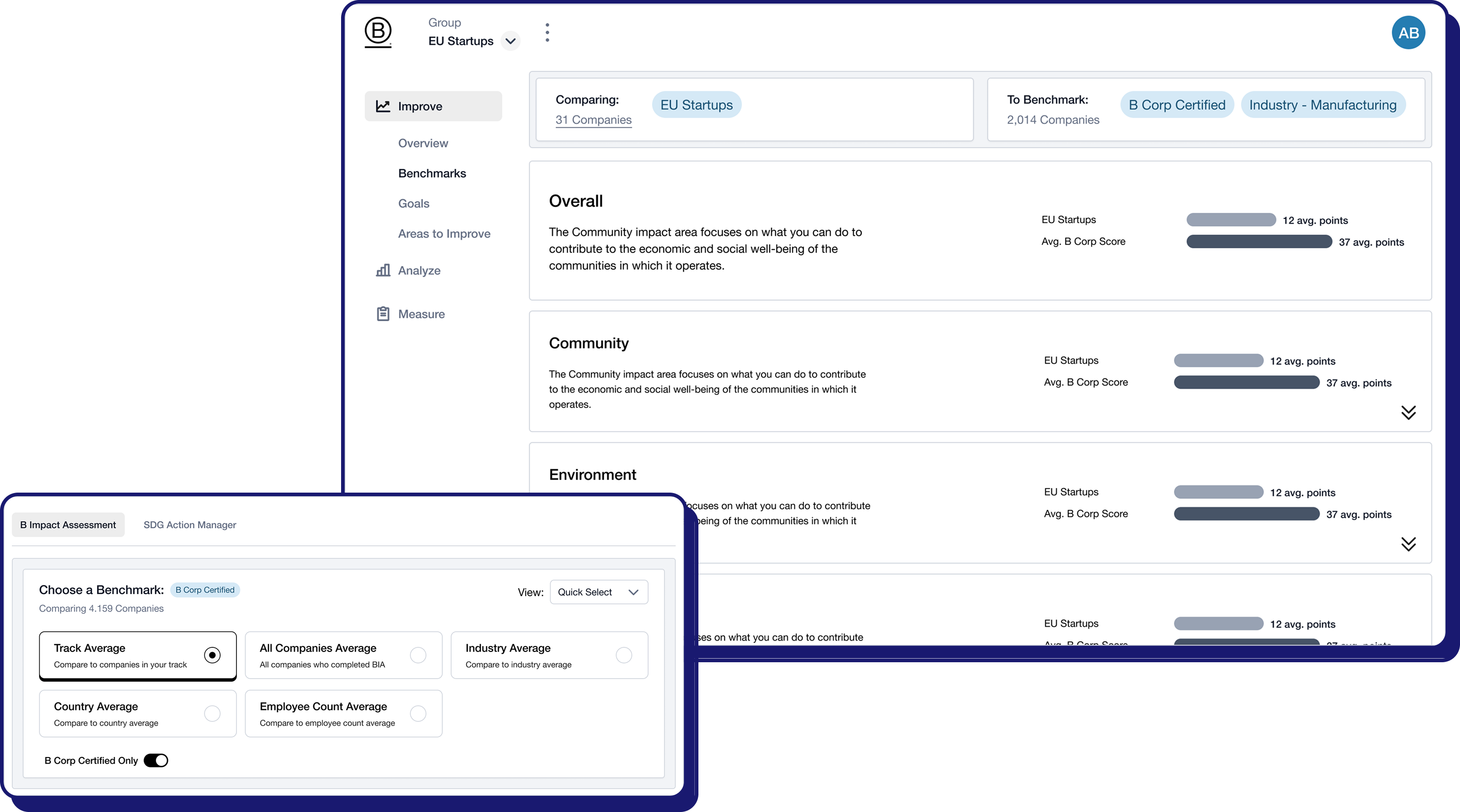Click '12 avg. points' in Community card
This screenshot has width=1460, height=812.
[1302, 361]
